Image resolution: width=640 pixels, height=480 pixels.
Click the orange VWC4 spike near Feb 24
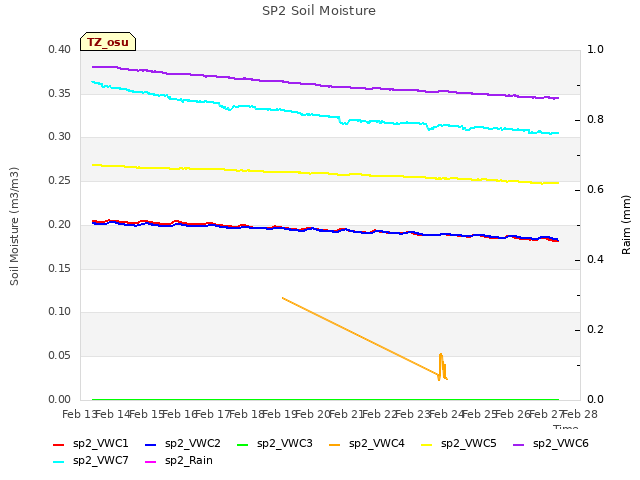(x=442, y=366)
